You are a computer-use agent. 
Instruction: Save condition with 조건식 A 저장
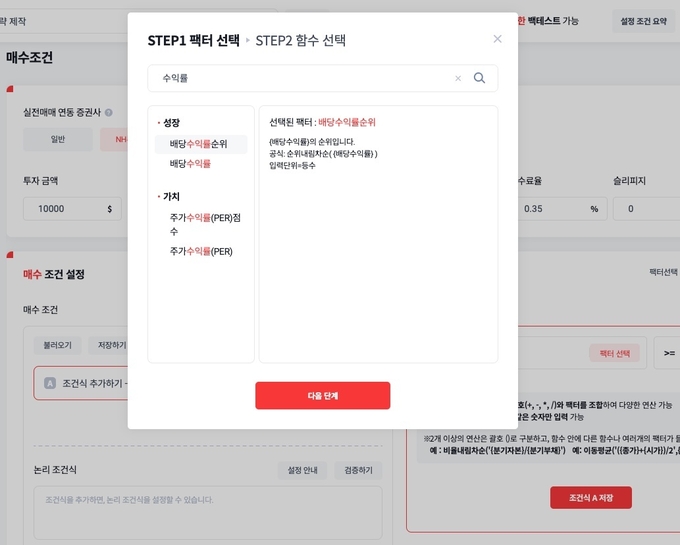pos(591,498)
